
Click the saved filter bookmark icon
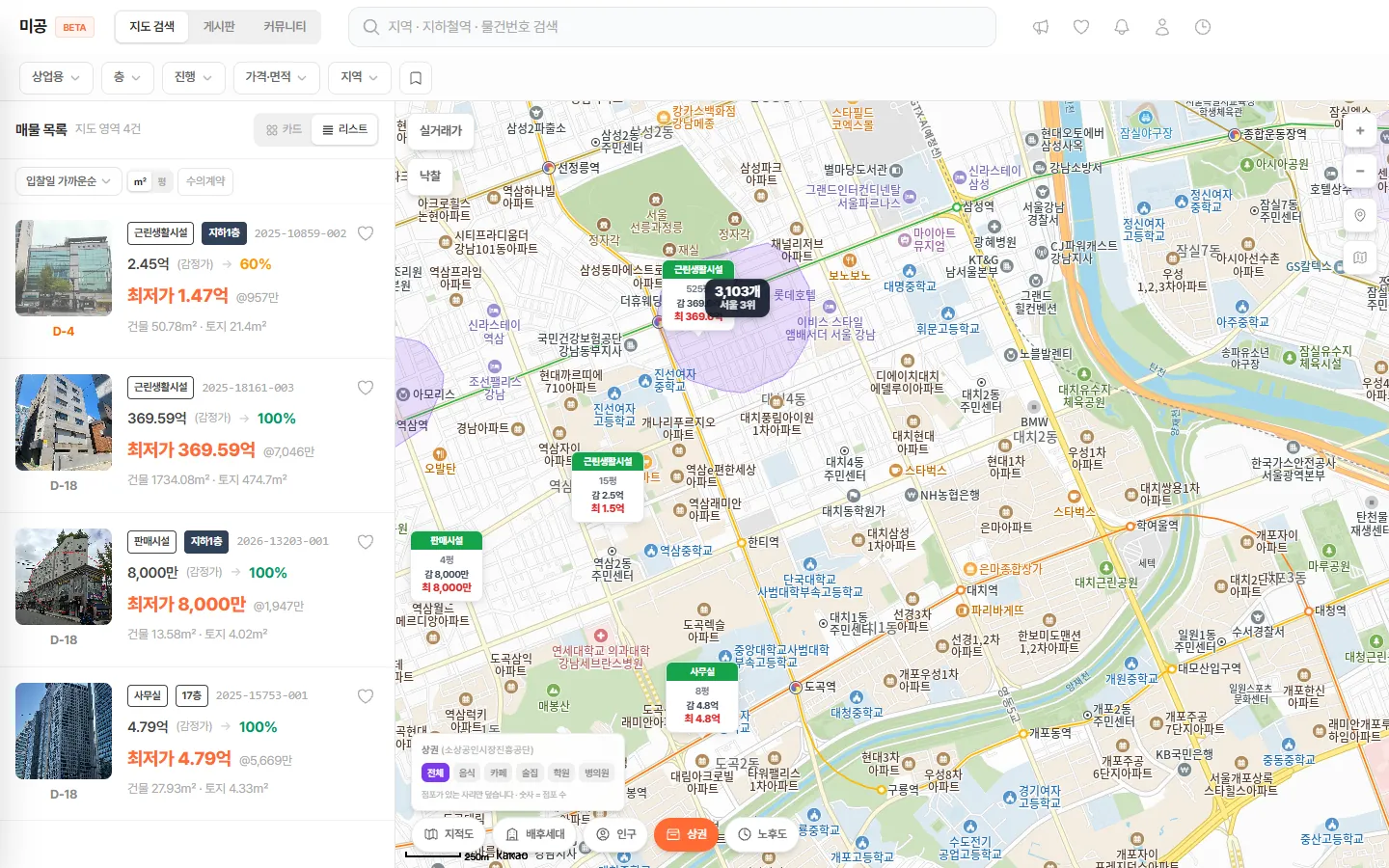[416, 78]
